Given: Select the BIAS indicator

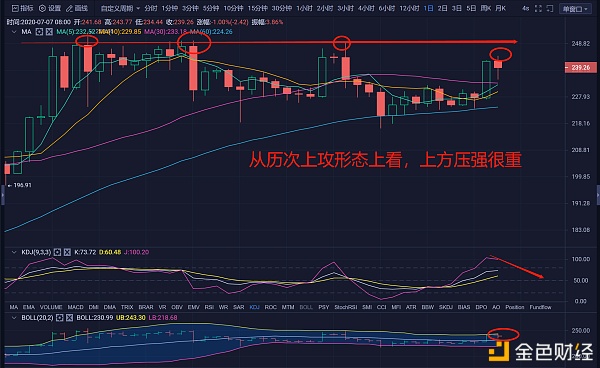Looking at the screenshot, I should [x=464, y=307].
